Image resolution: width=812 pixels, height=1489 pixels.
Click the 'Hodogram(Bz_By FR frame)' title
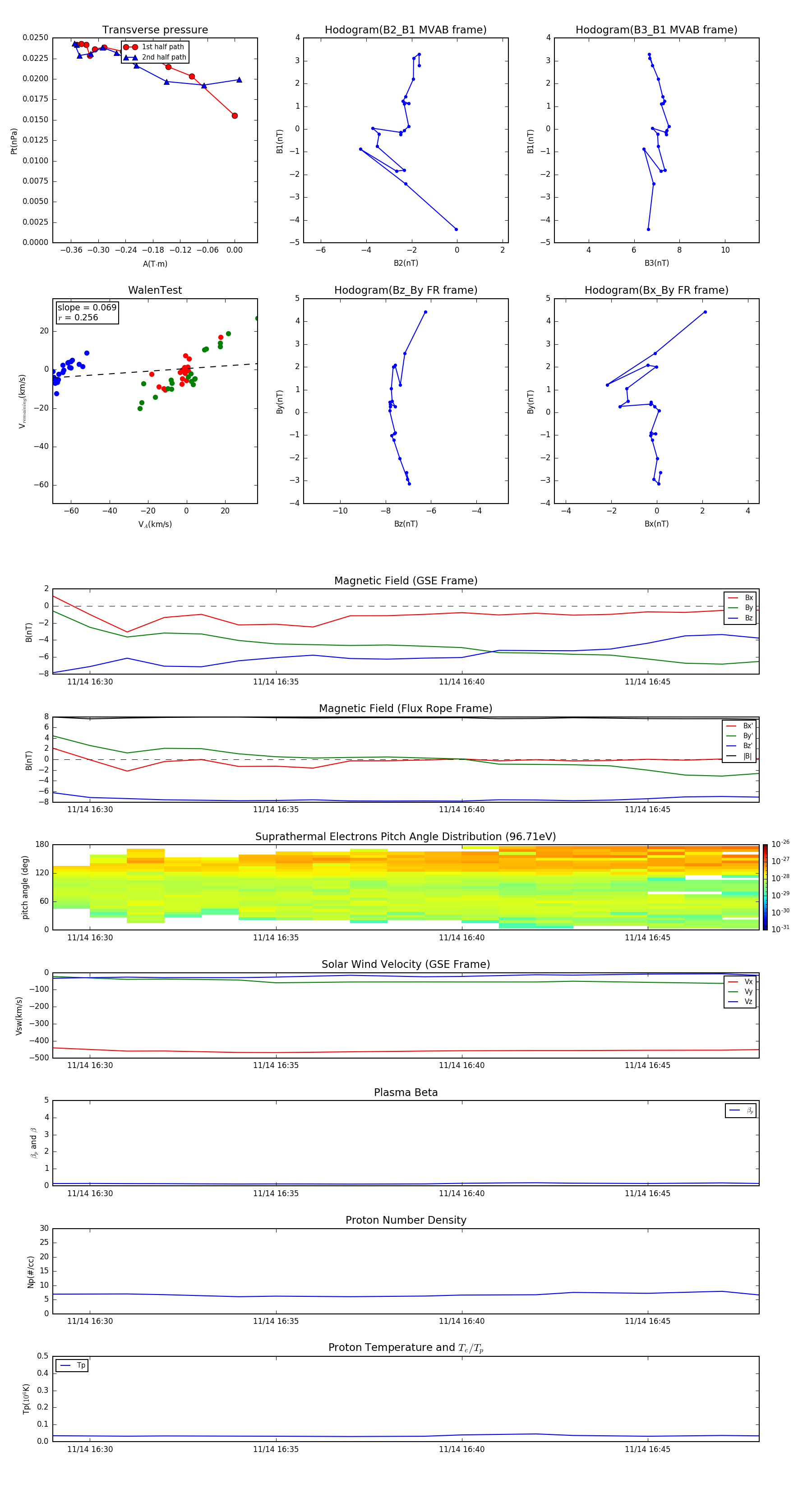click(x=406, y=290)
